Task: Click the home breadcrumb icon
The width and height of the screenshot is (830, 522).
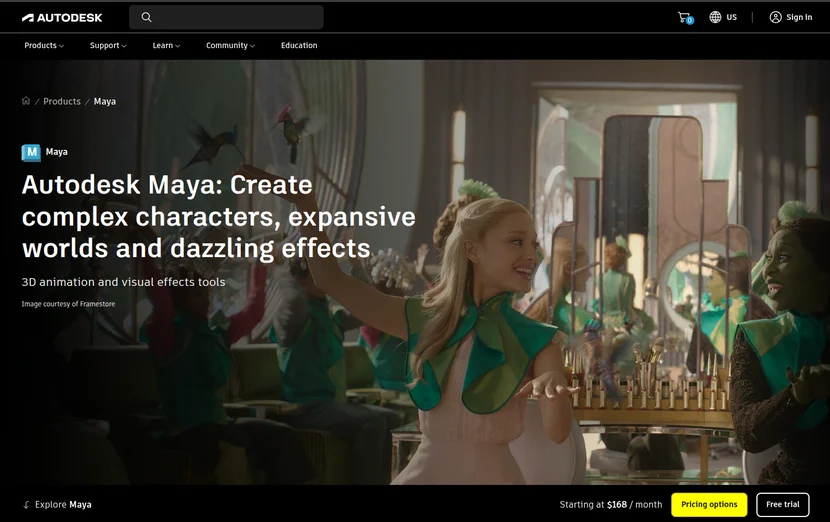Action: [26, 101]
